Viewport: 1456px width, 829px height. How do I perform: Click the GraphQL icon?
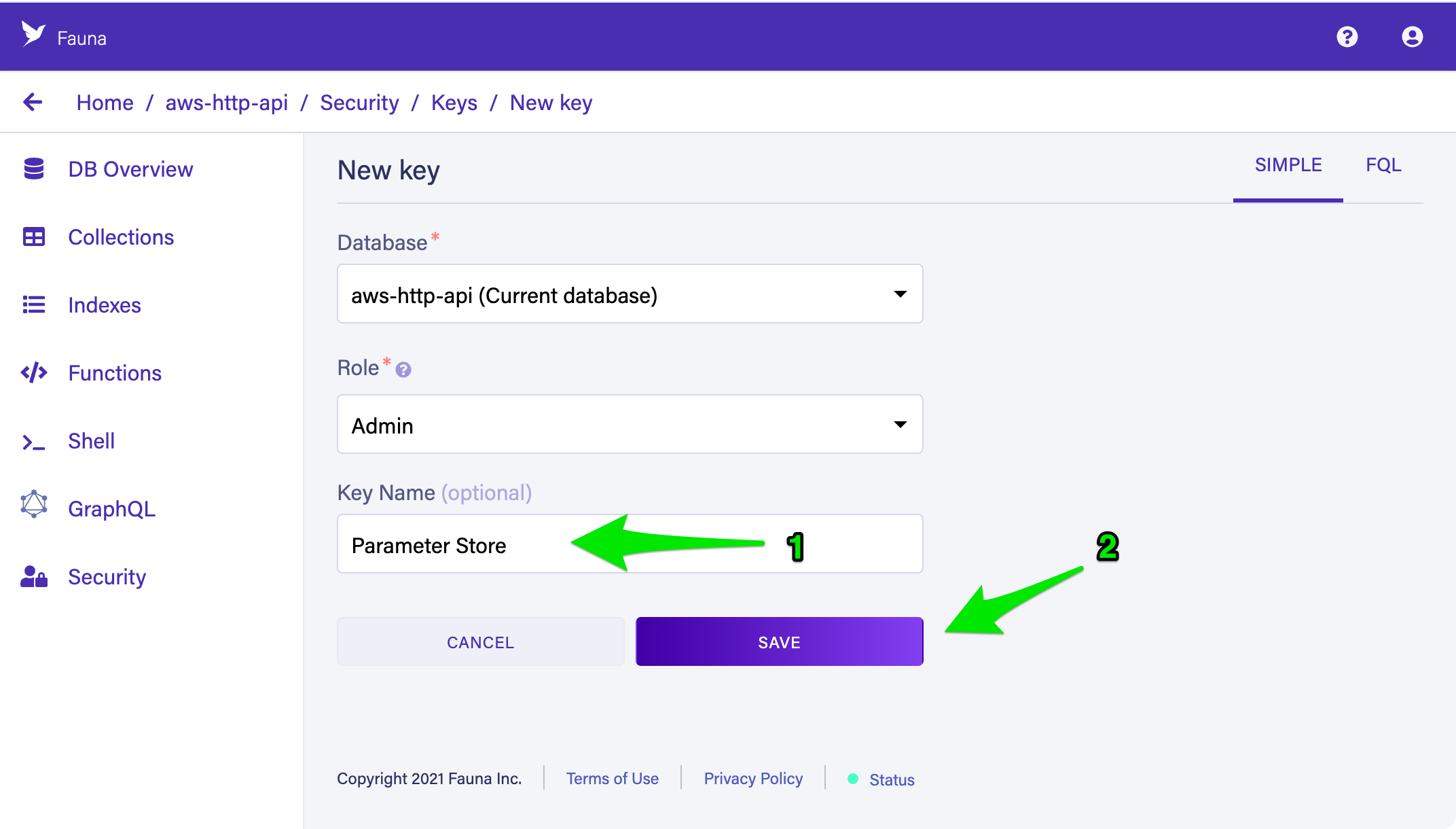[x=33, y=509]
